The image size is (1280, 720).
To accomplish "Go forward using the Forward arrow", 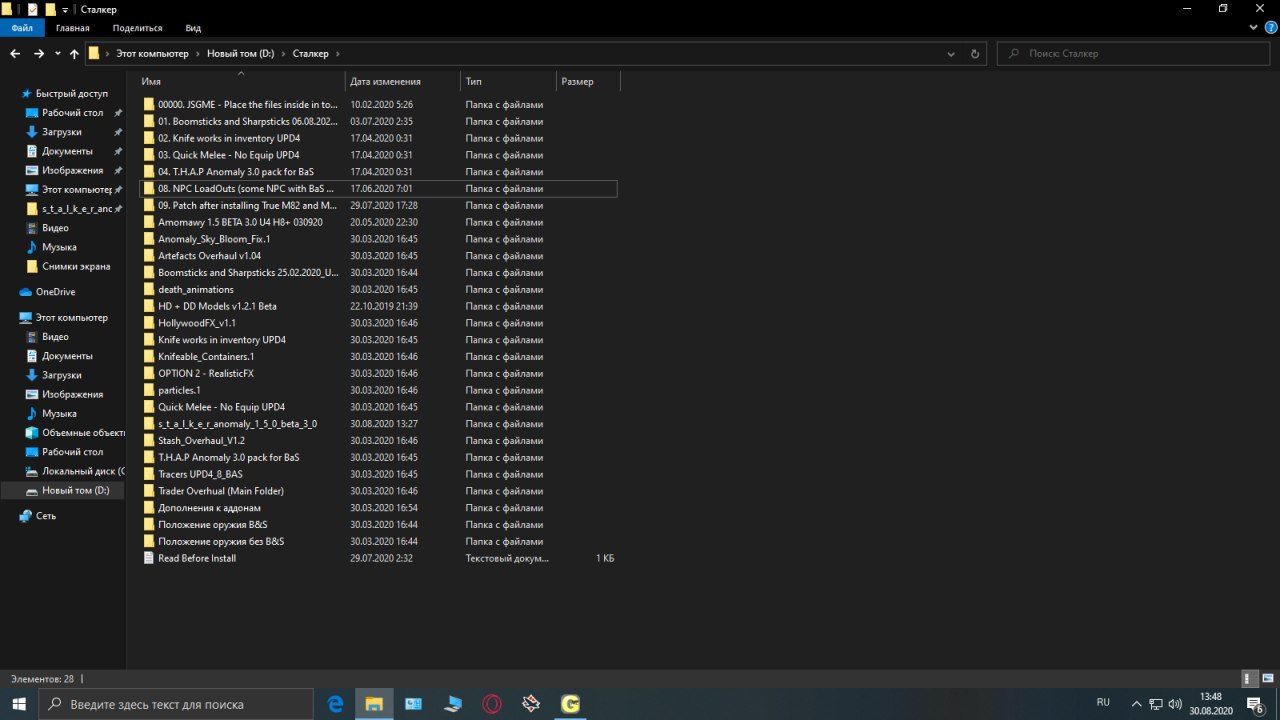I will coord(38,54).
